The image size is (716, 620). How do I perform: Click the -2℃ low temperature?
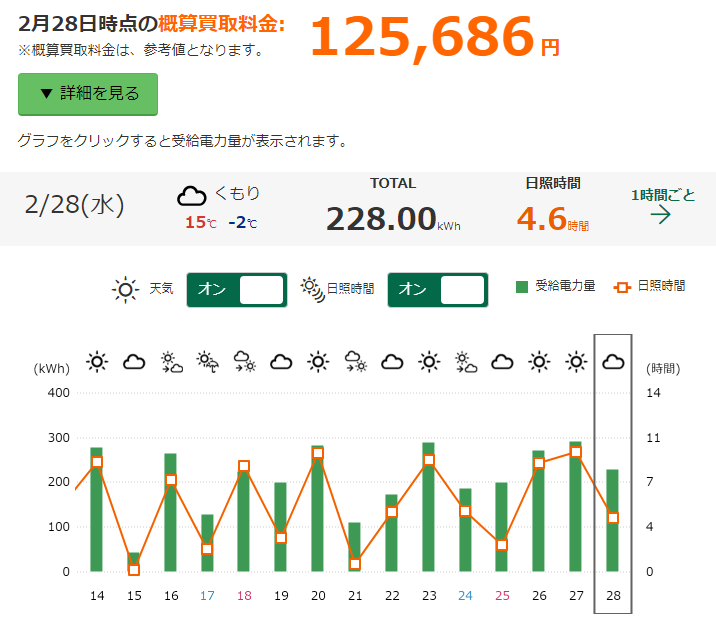(243, 222)
